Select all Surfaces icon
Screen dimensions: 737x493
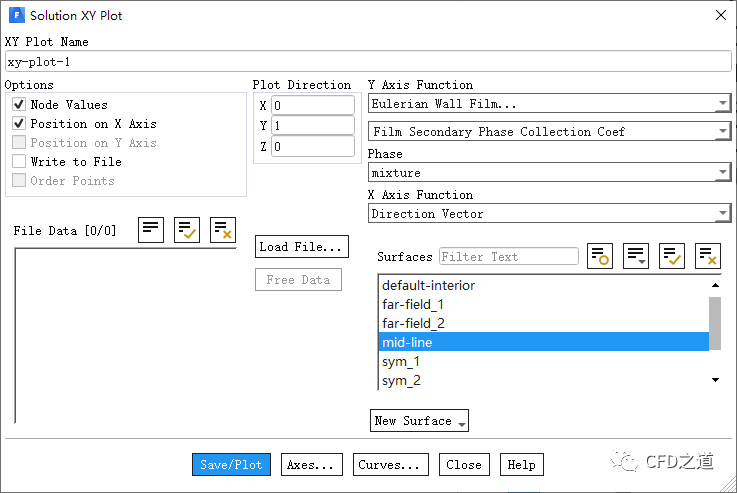672,256
